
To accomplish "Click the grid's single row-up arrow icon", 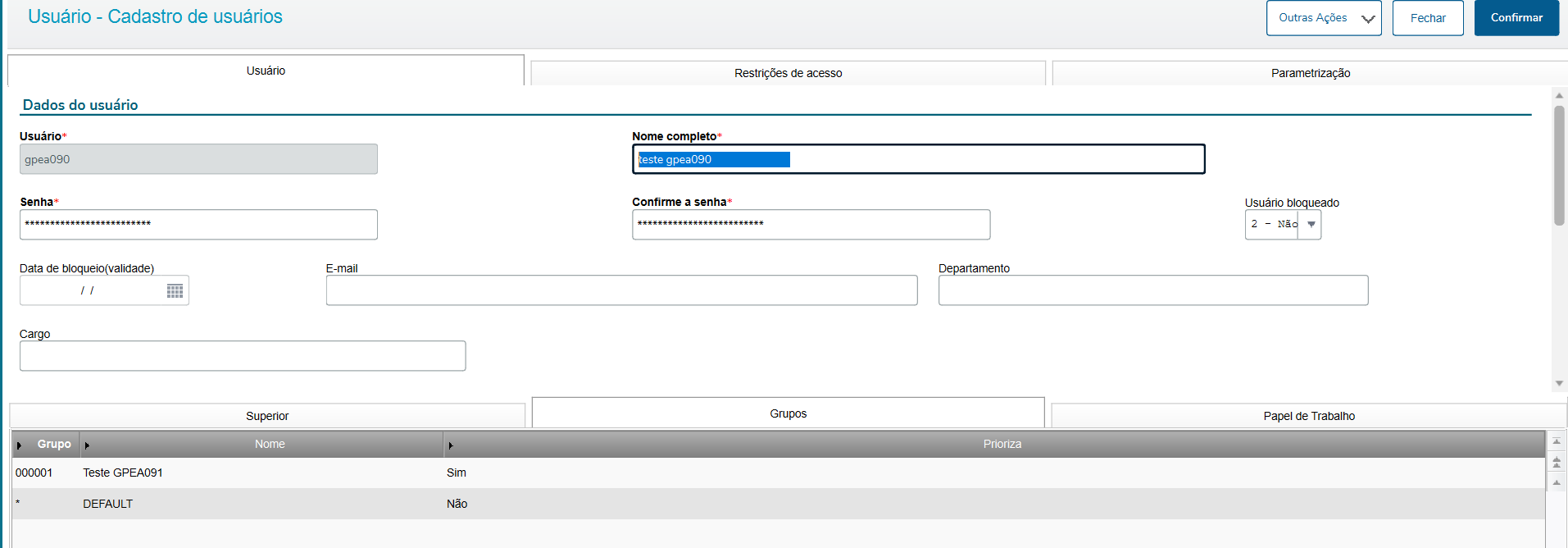I will coord(1557,482).
